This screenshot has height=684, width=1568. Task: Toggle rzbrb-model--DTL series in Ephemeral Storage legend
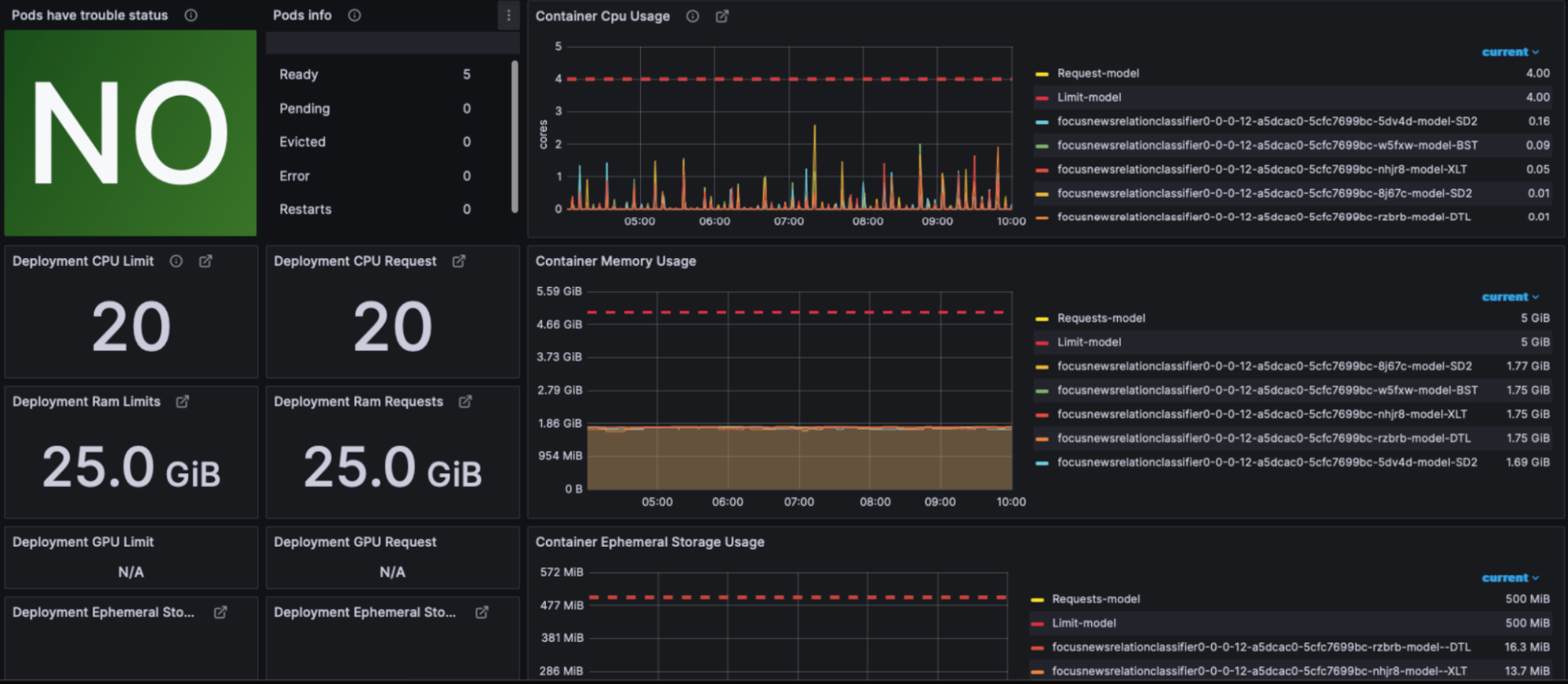pyautogui.click(x=1261, y=647)
